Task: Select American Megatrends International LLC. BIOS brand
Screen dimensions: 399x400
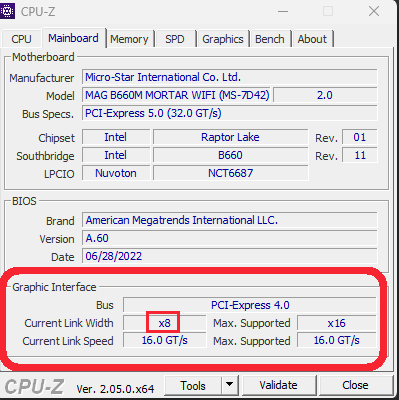Action: [x=229, y=220]
